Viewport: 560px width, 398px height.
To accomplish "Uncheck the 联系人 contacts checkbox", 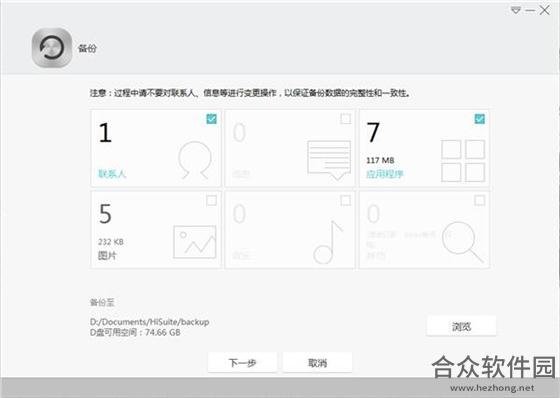I will (x=211, y=119).
